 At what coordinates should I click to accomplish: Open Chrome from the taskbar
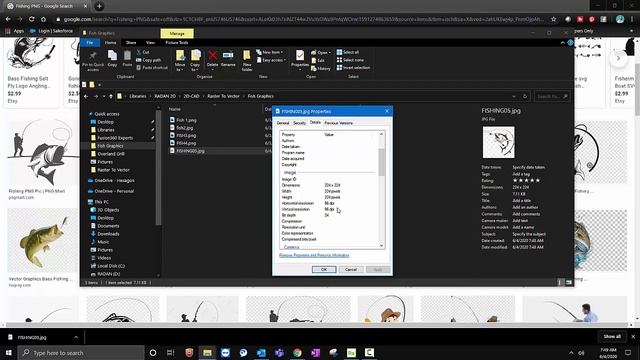(298, 353)
